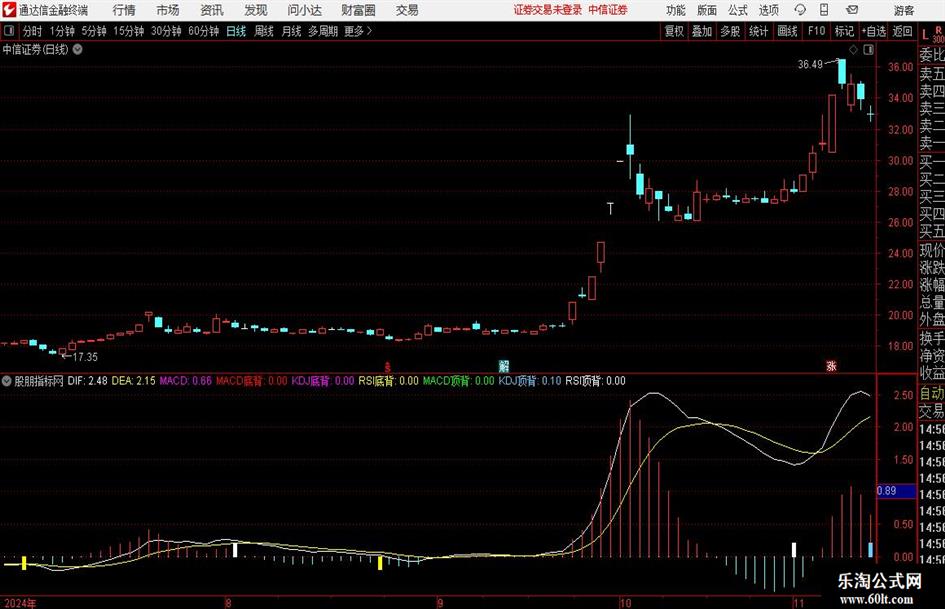Click the red $ marker below the chart
945x609 pixels.
pyautogui.click(x=388, y=366)
